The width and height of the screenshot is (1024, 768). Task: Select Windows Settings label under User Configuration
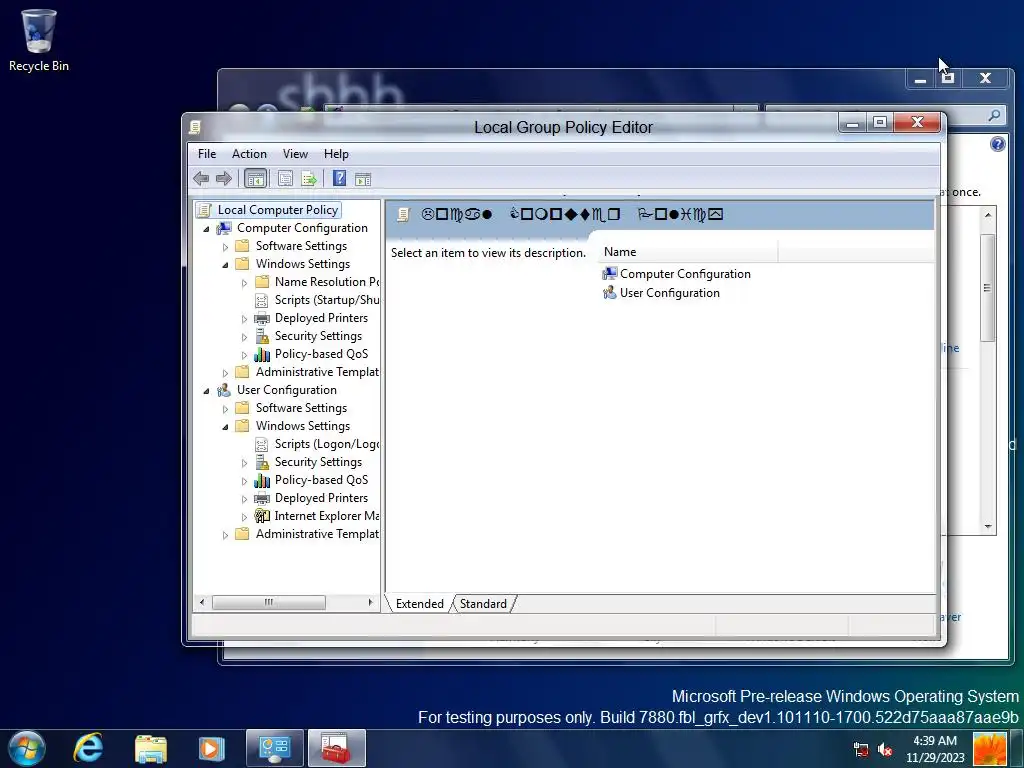302,426
